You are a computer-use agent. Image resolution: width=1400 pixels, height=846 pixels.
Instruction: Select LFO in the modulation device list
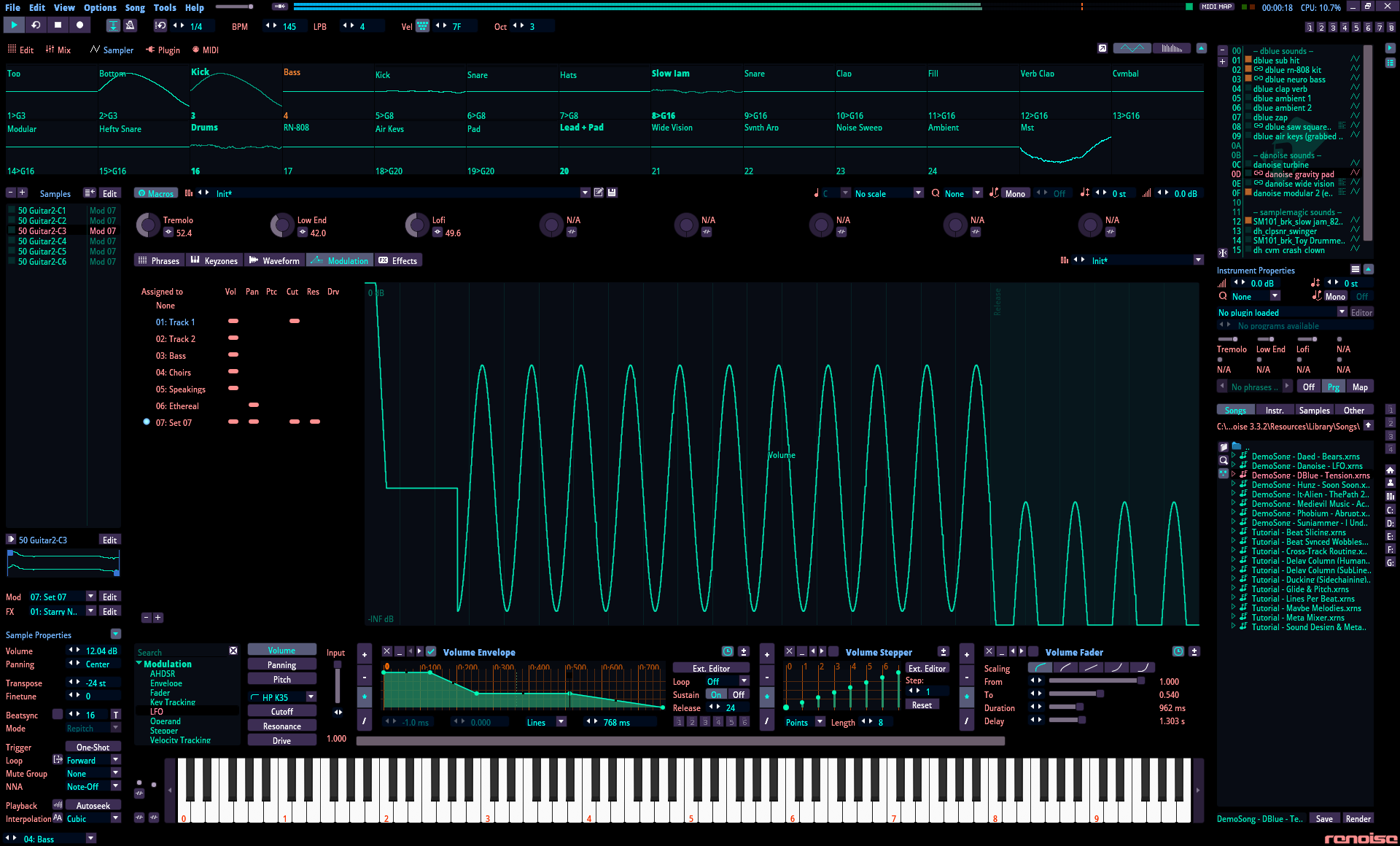(x=157, y=711)
